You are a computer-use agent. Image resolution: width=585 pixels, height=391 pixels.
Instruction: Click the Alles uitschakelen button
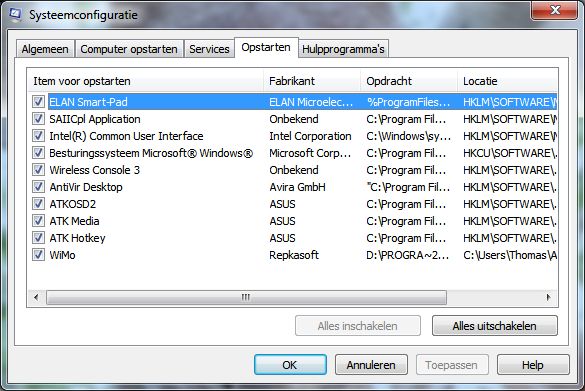495,326
